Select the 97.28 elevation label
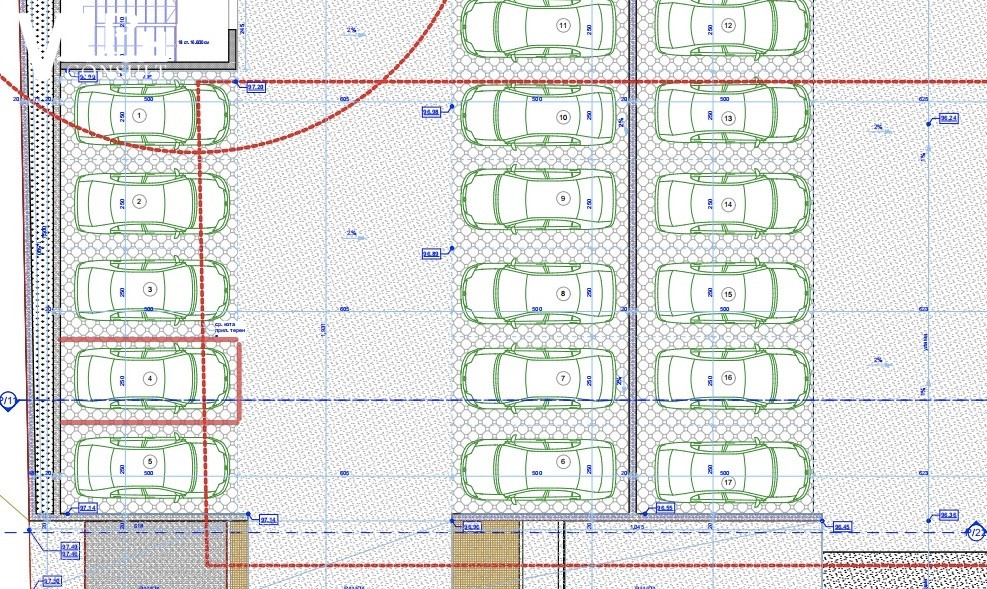Screen dimensions: 987x589 [x=256, y=88]
